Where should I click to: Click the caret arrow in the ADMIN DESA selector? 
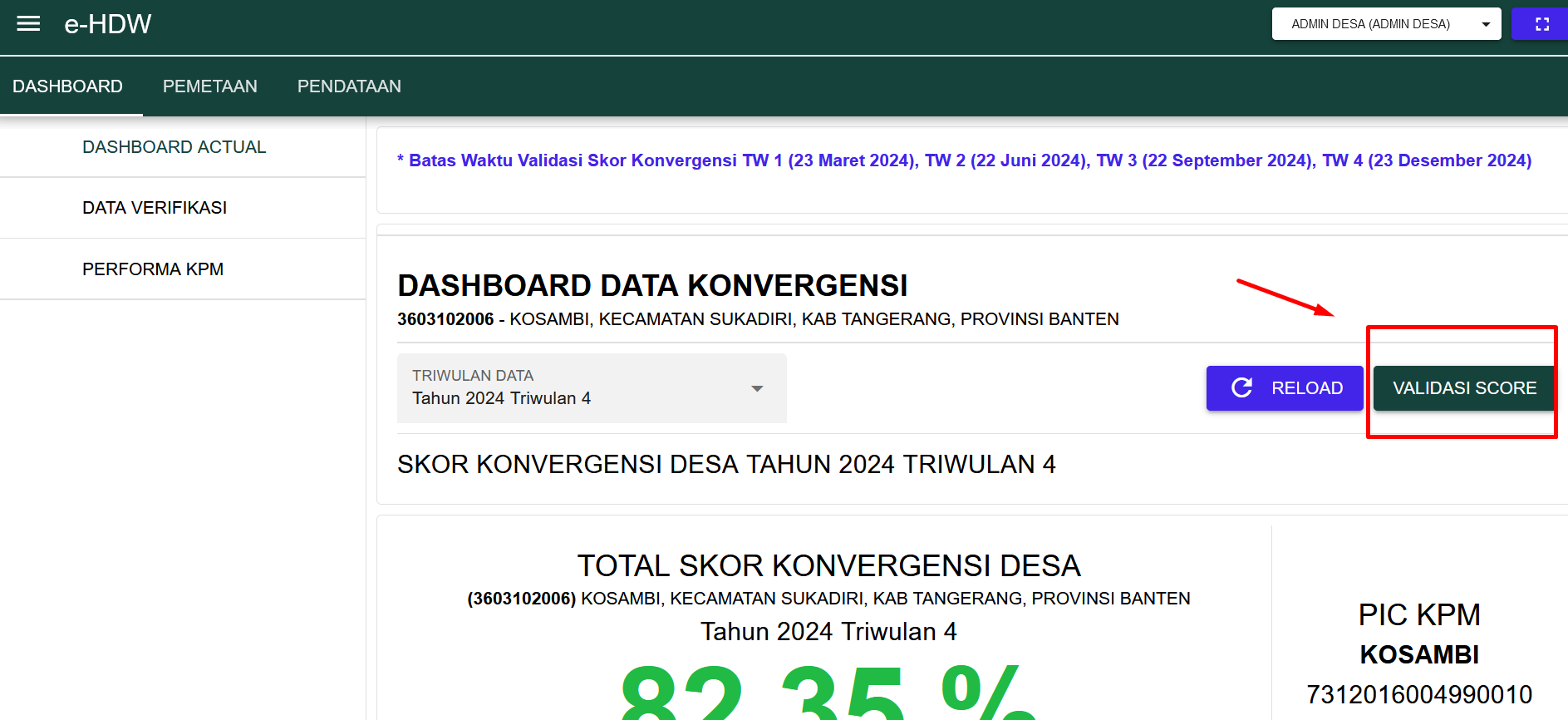tap(1486, 24)
